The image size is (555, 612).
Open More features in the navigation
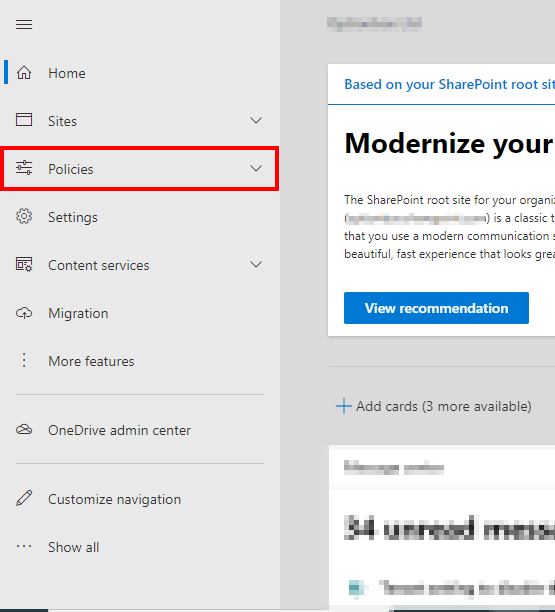[91, 361]
